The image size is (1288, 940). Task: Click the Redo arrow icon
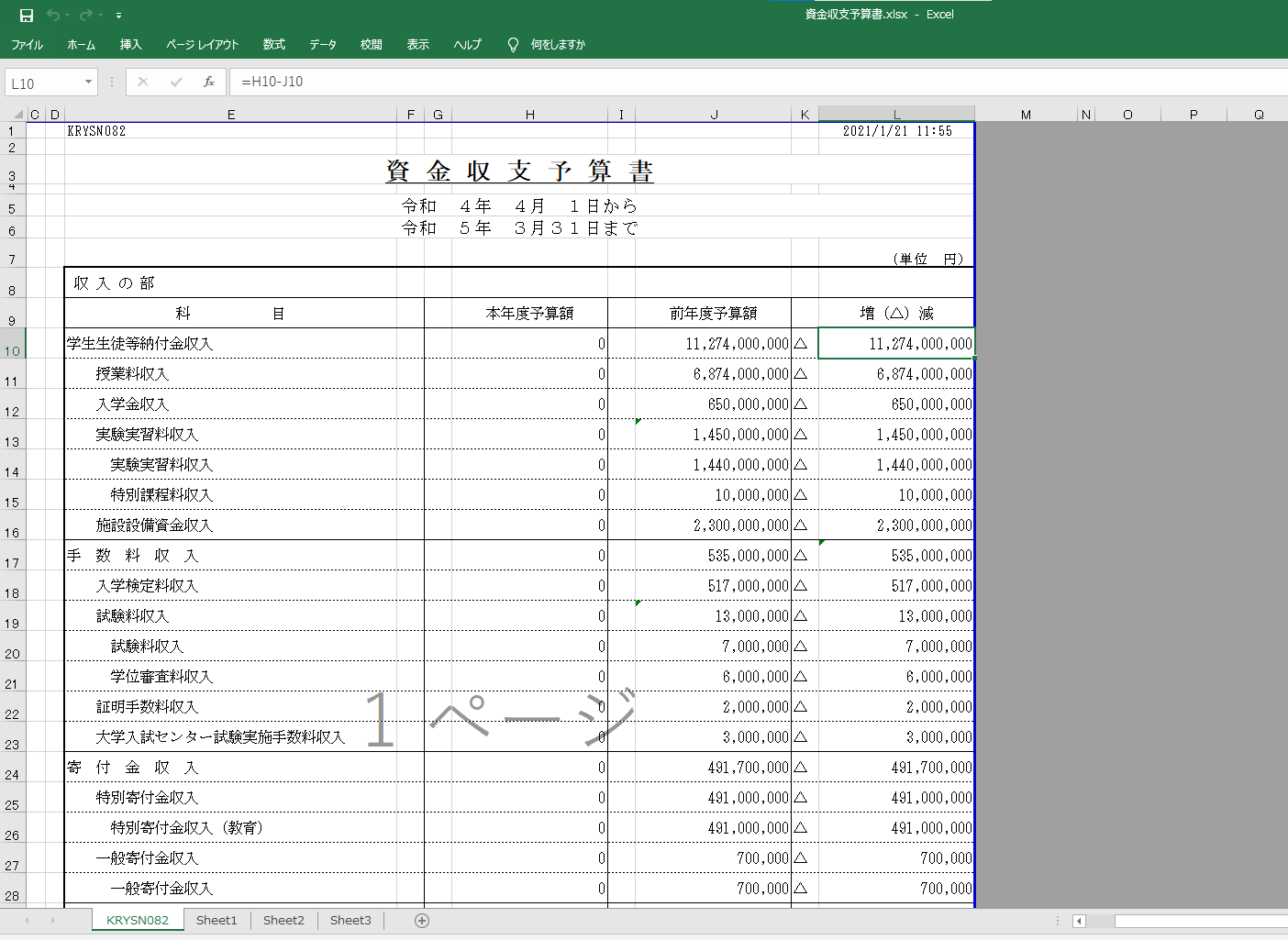tap(85, 15)
